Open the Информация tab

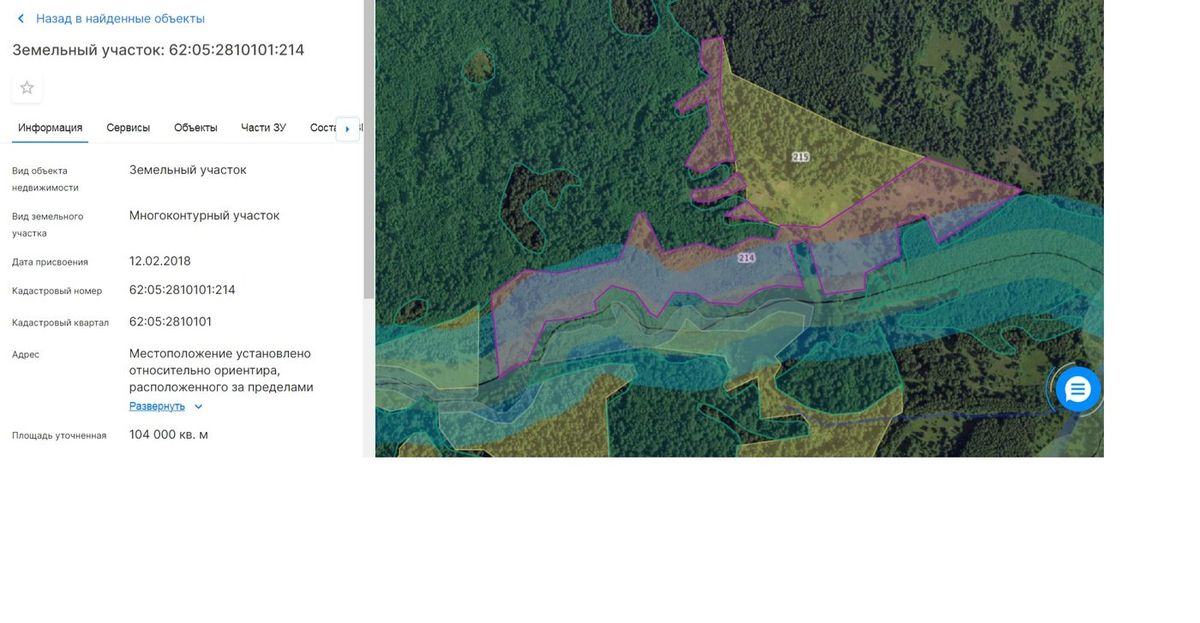(x=50, y=128)
